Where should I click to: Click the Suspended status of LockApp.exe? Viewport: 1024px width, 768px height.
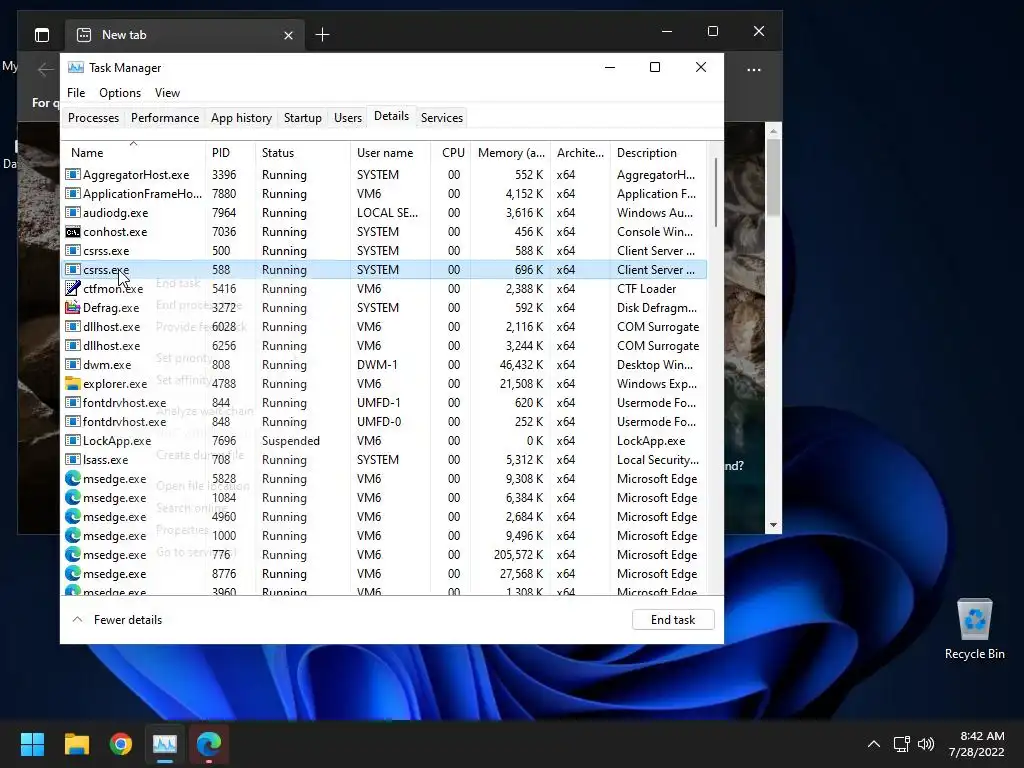pyautogui.click(x=291, y=441)
